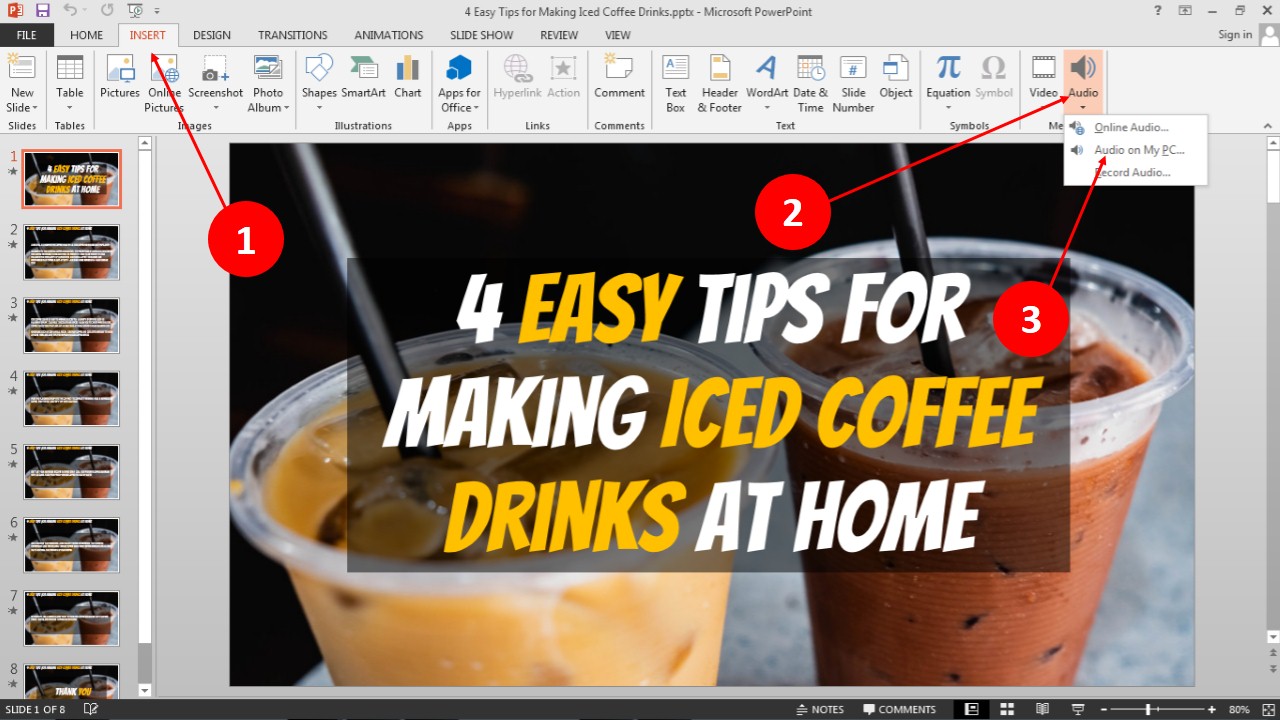The image size is (1280, 720).
Task: Expand the Photo Album dropdown arrow
Action: [286, 108]
